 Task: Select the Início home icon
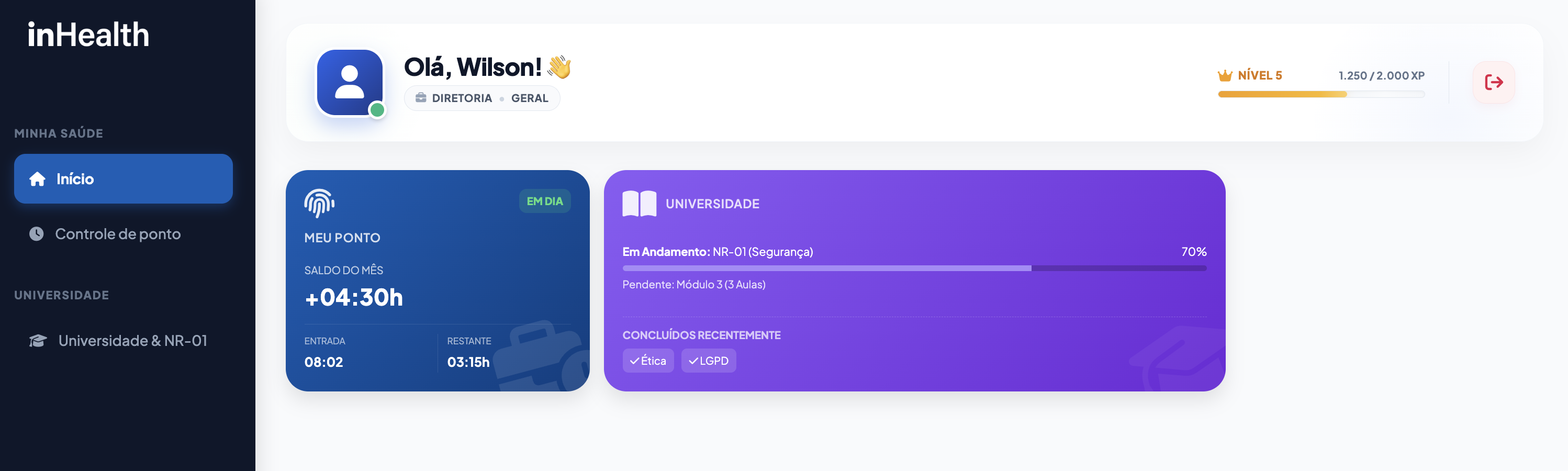click(37, 178)
